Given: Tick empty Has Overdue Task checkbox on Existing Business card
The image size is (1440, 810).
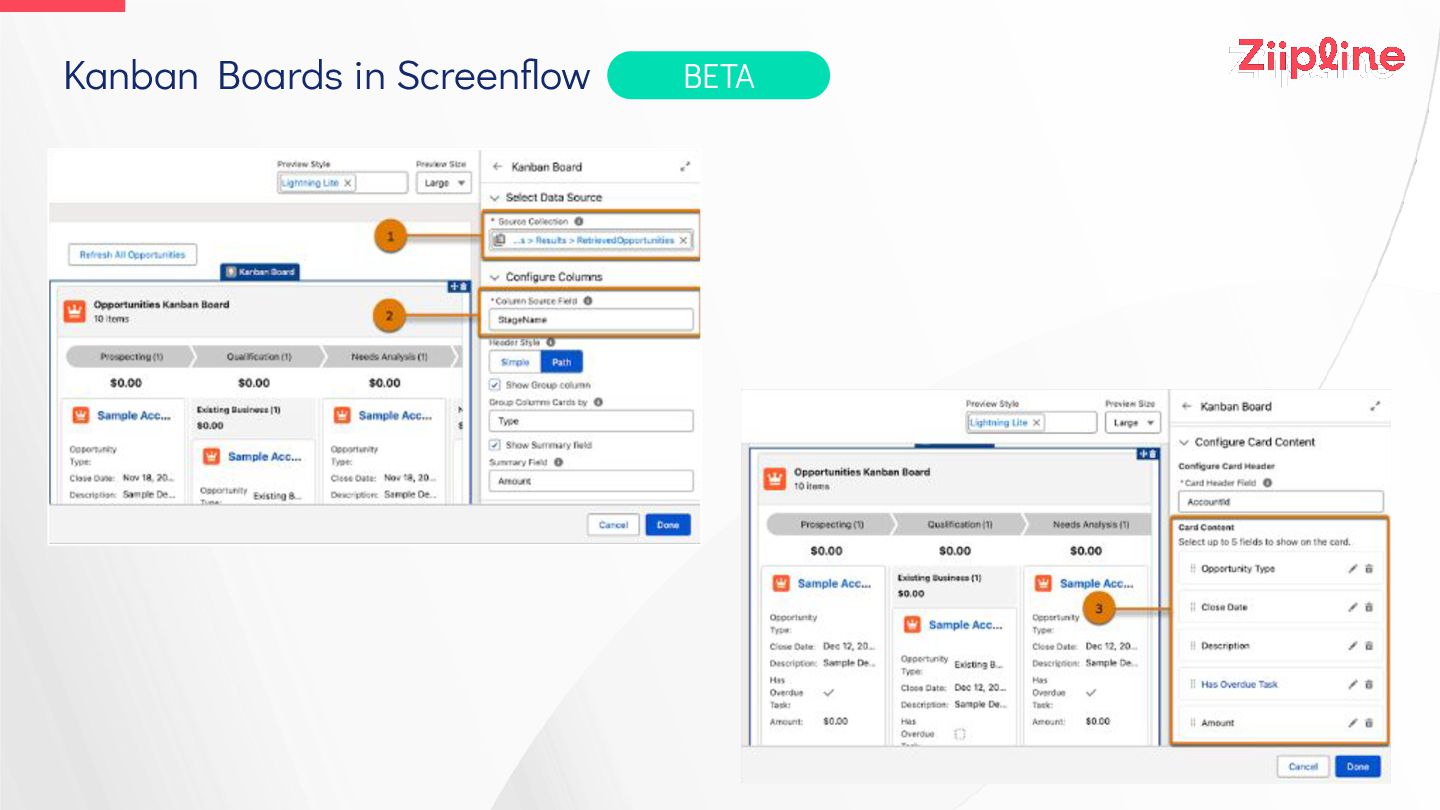Looking at the screenshot, I should pos(959,734).
